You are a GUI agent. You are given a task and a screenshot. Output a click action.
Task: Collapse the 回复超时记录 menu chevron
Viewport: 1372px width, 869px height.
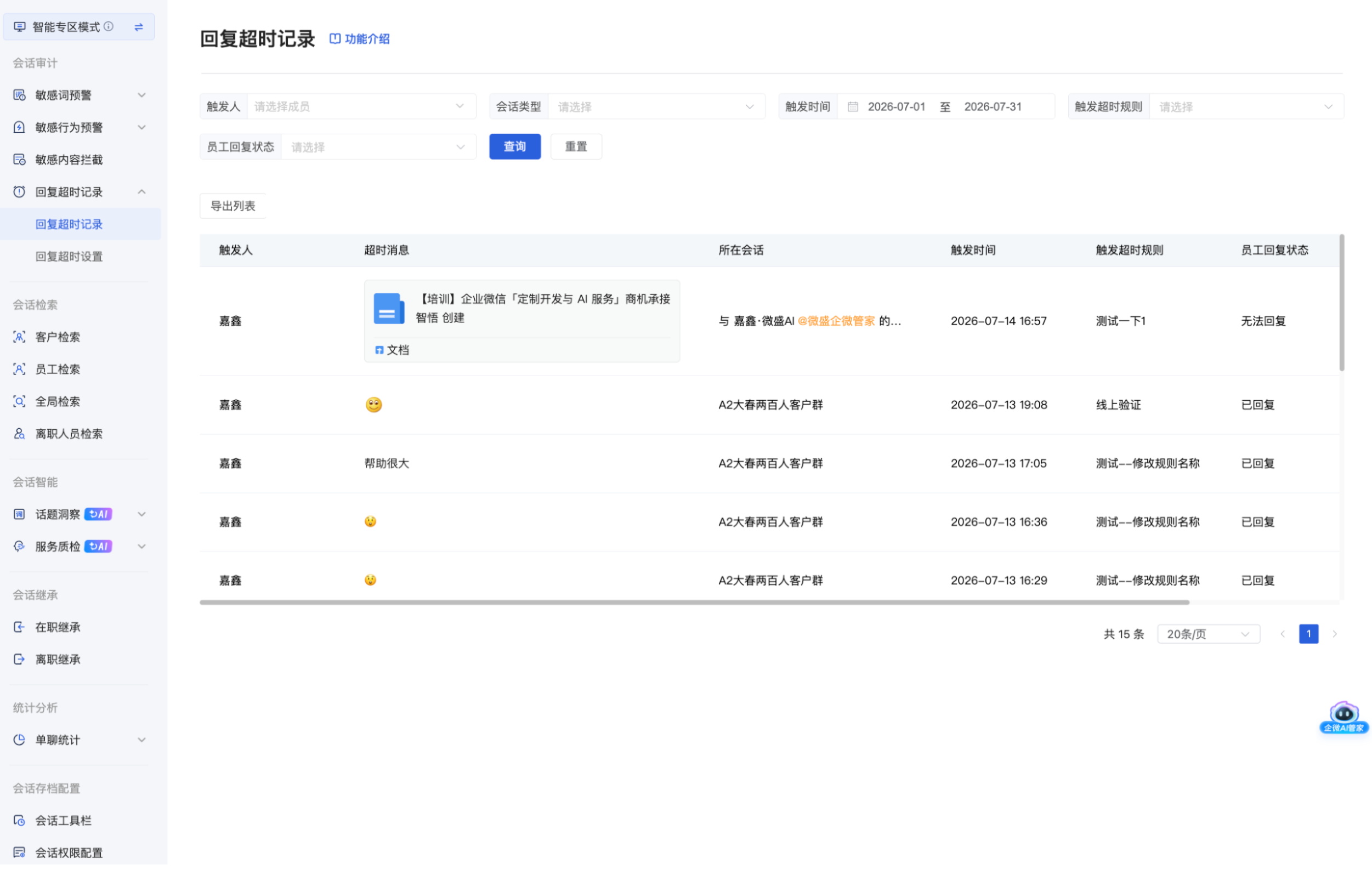(x=142, y=192)
